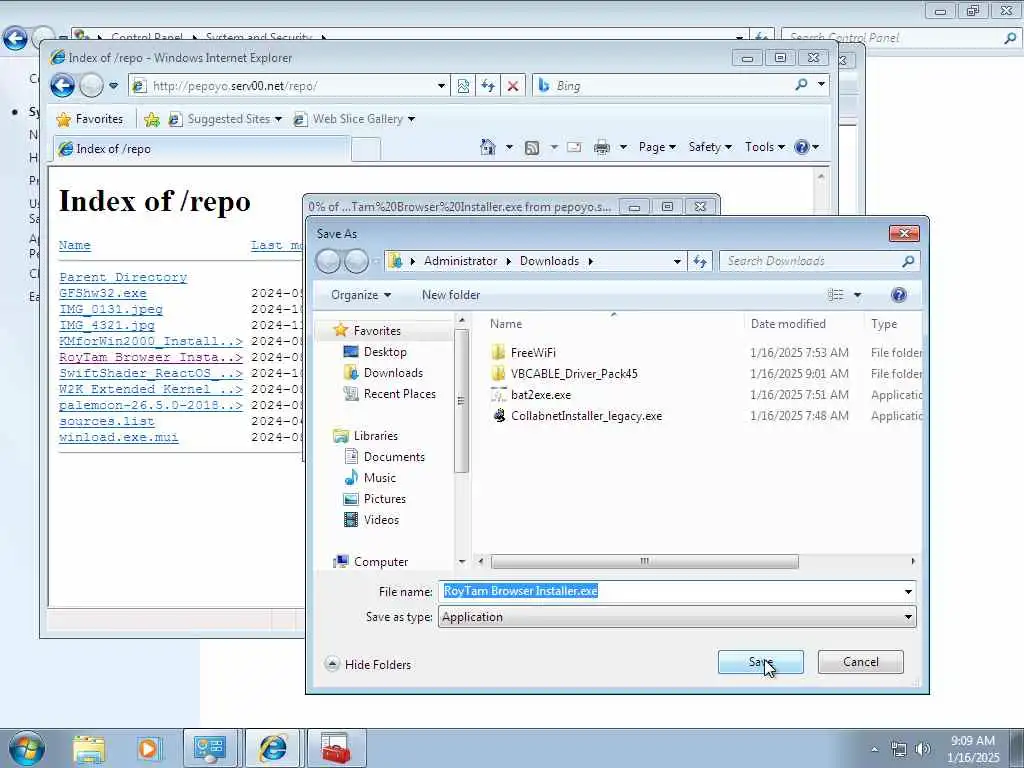This screenshot has width=1024, height=768.
Task: Create a New folder in Downloads
Action: pos(451,295)
